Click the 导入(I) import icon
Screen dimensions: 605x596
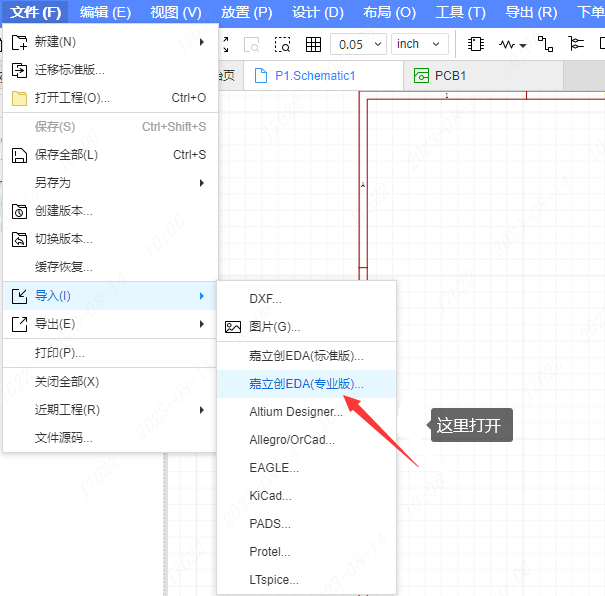coord(19,296)
